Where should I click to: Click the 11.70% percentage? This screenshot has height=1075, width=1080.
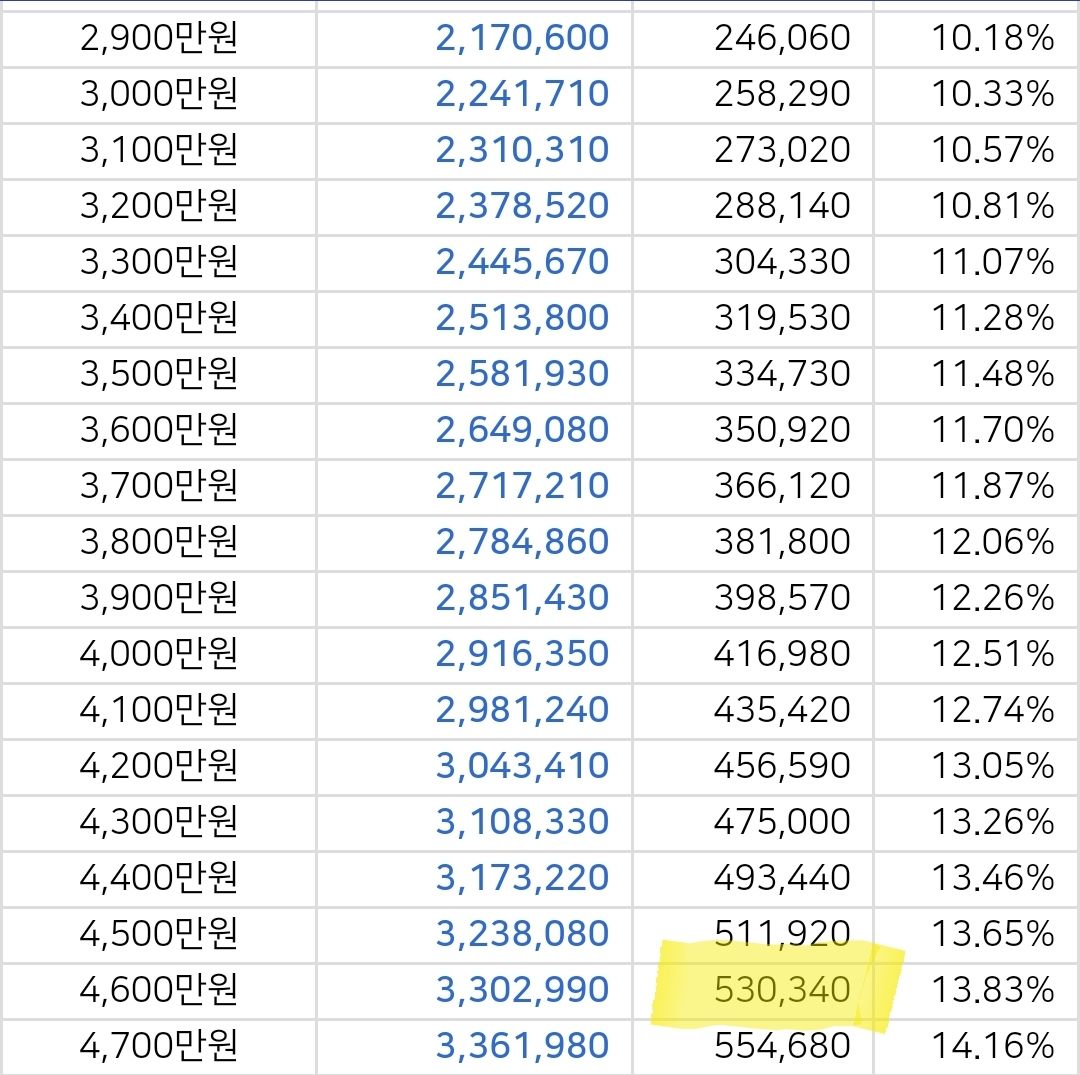click(x=993, y=430)
